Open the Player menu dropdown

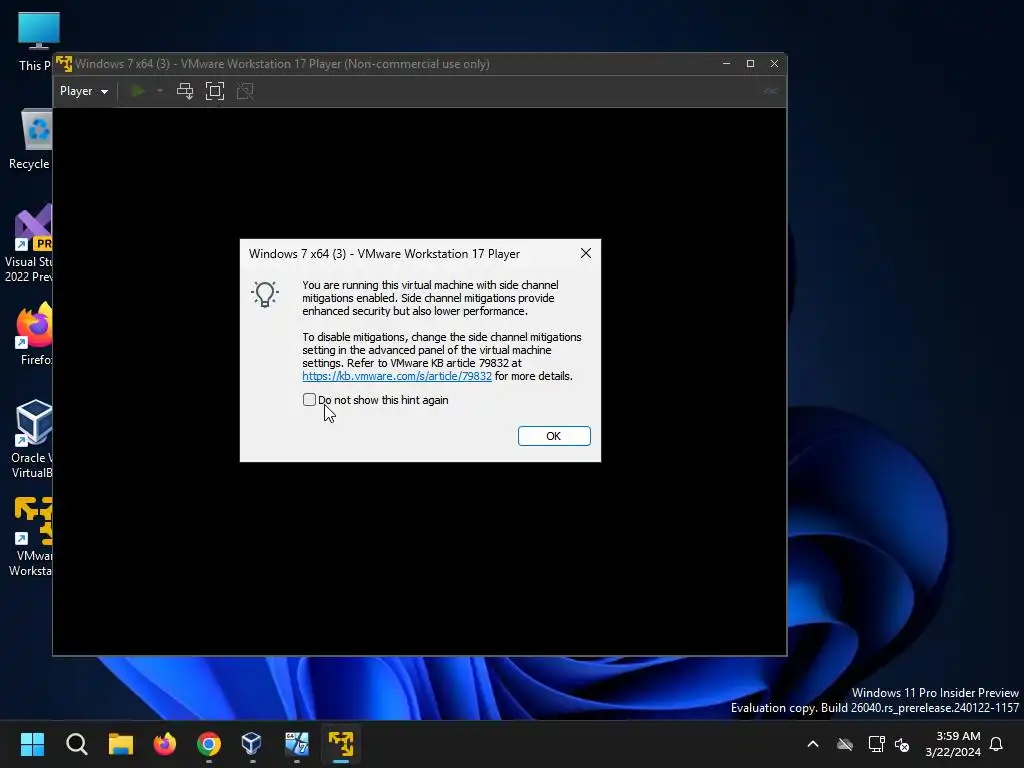pyautogui.click(x=84, y=91)
